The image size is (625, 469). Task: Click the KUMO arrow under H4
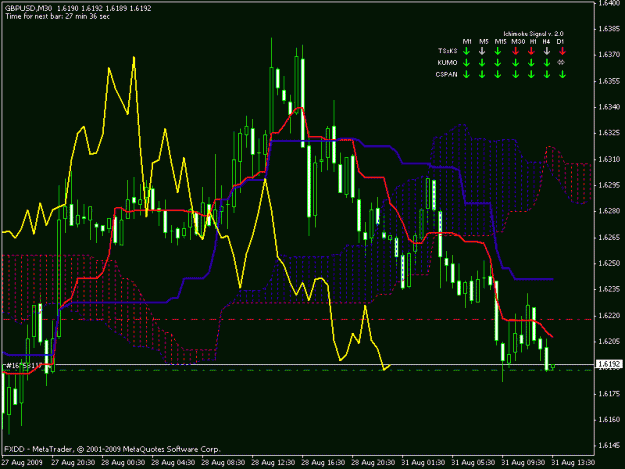pos(546,63)
